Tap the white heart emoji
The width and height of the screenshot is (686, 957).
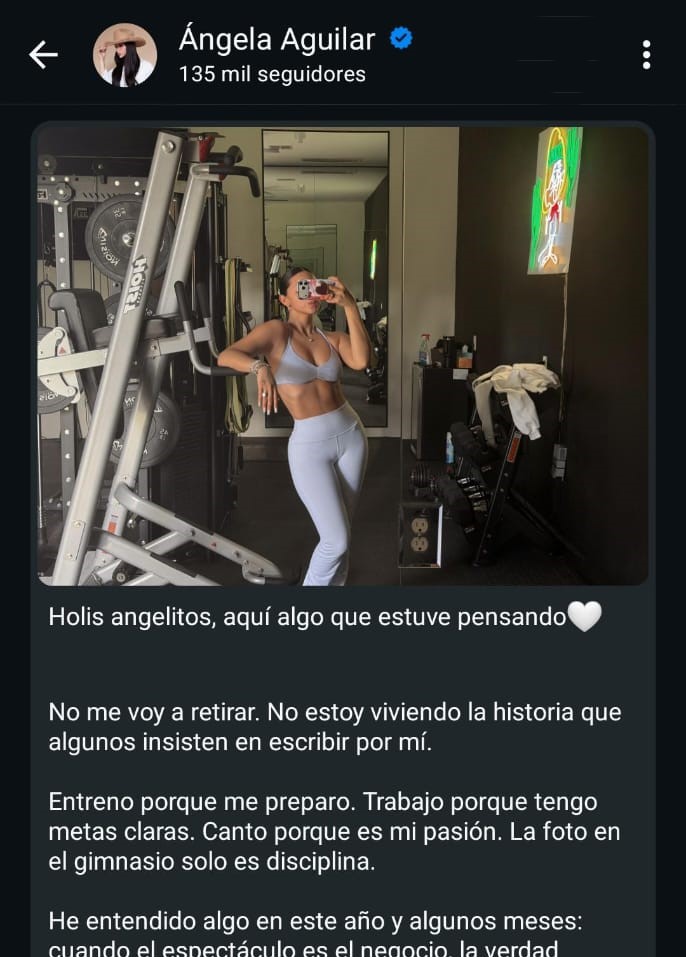pyautogui.click(x=585, y=616)
